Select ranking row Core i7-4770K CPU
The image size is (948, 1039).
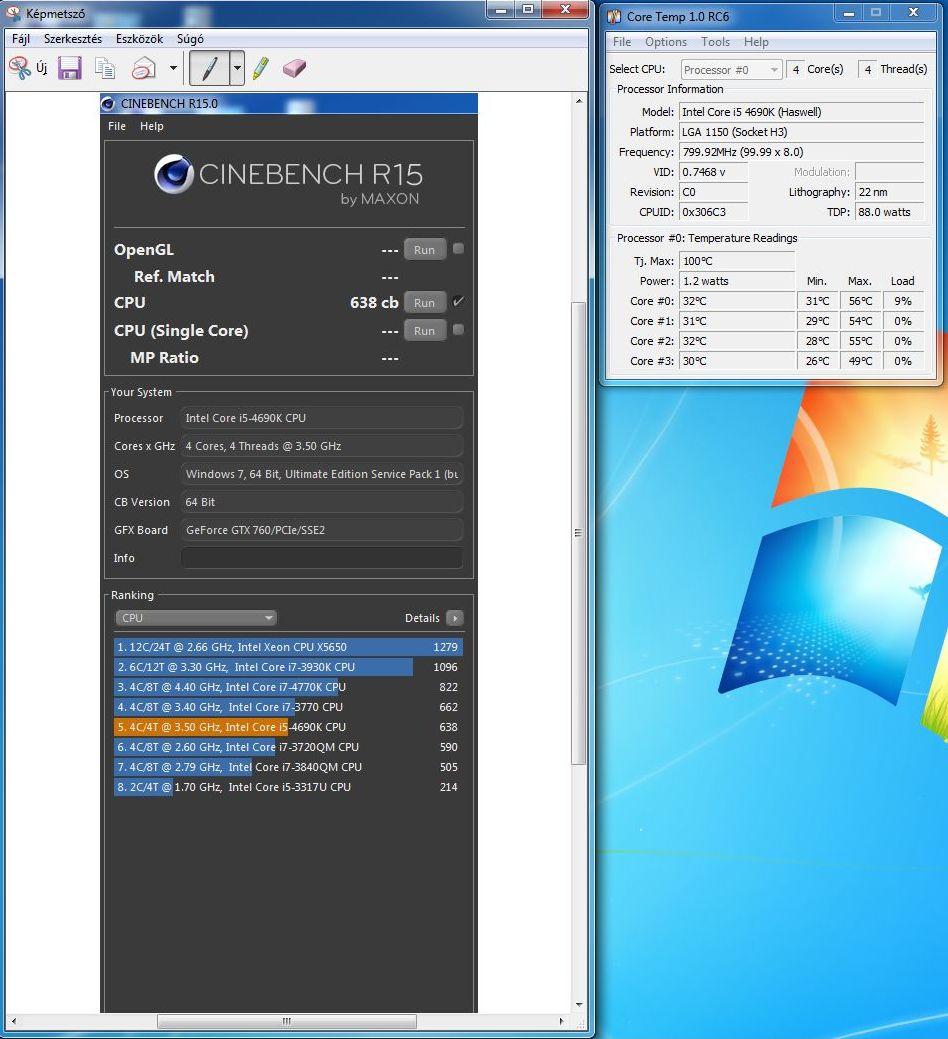289,686
